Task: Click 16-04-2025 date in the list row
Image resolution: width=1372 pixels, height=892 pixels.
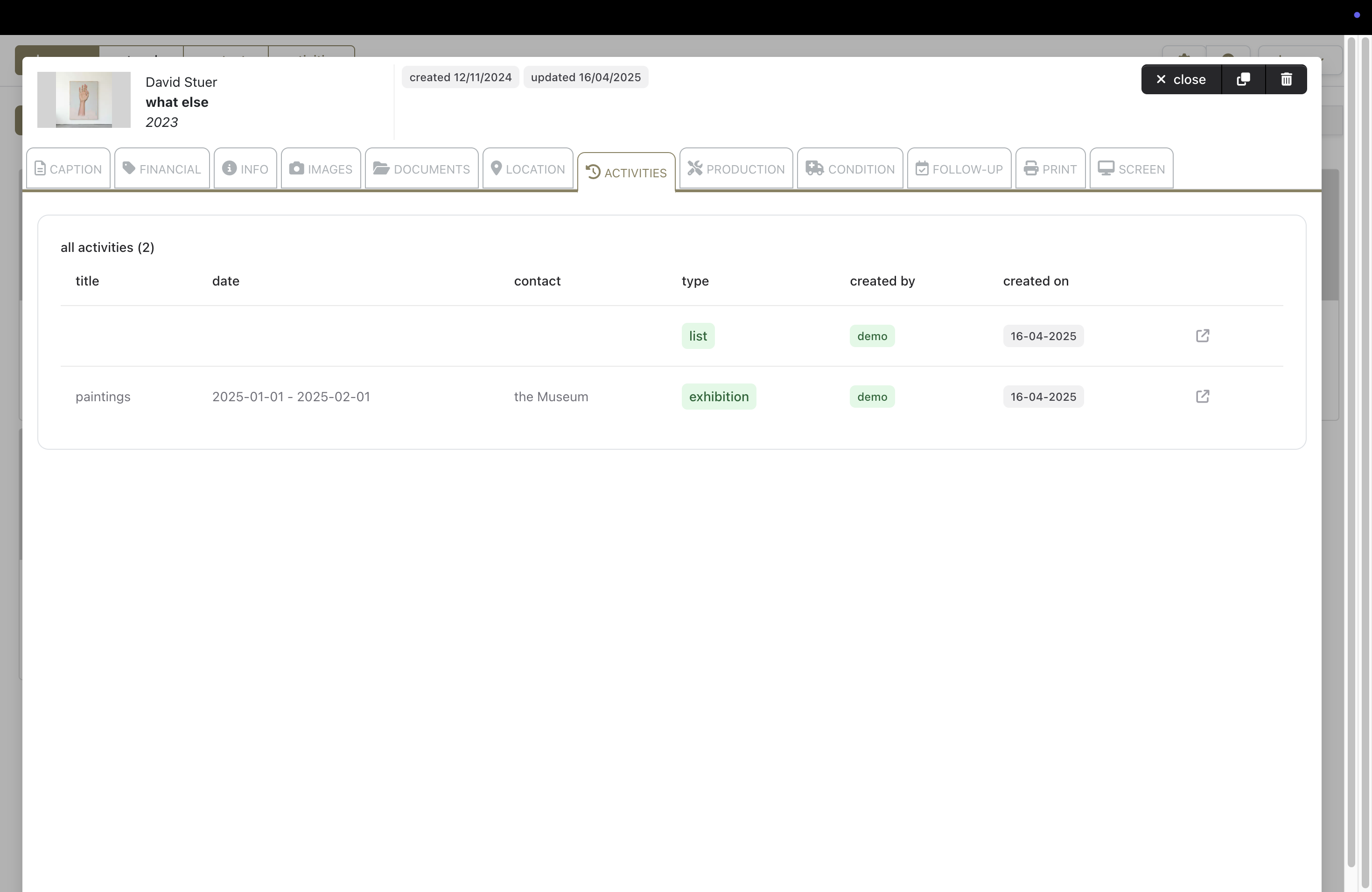Action: [x=1043, y=336]
